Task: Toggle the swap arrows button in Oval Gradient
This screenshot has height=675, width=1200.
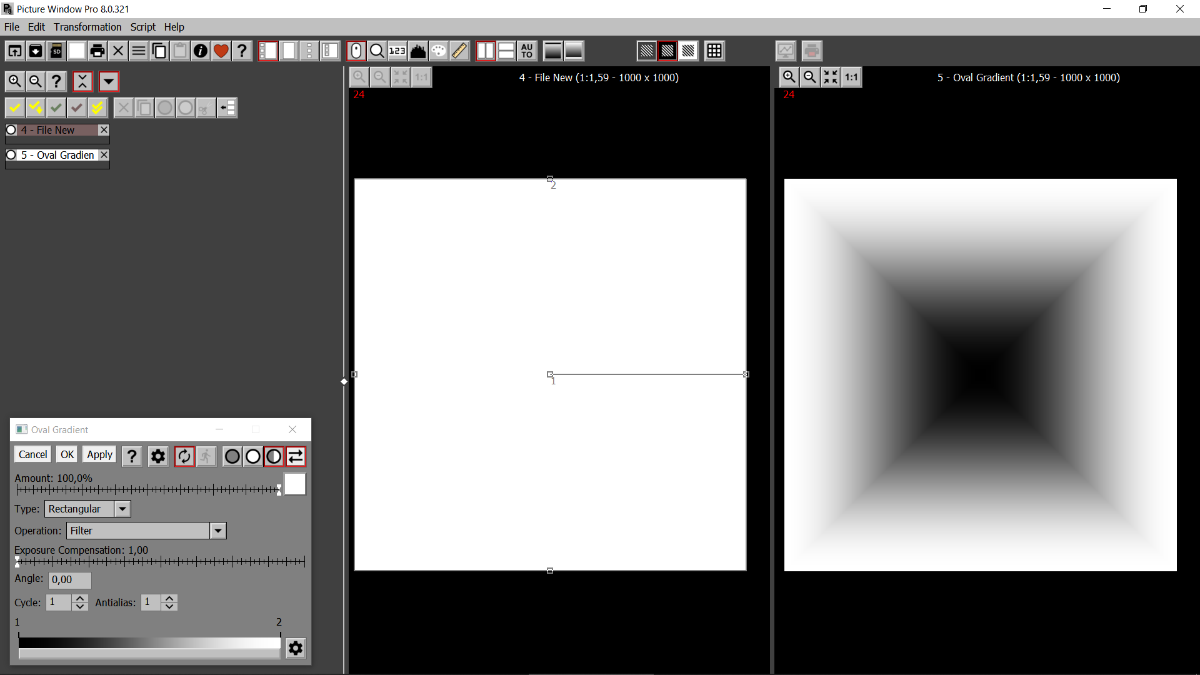Action: point(295,456)
